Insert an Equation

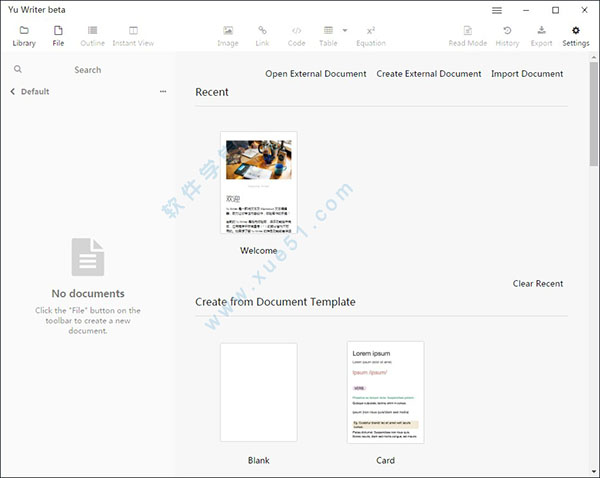pyautogui.click(x=371, y=36)
